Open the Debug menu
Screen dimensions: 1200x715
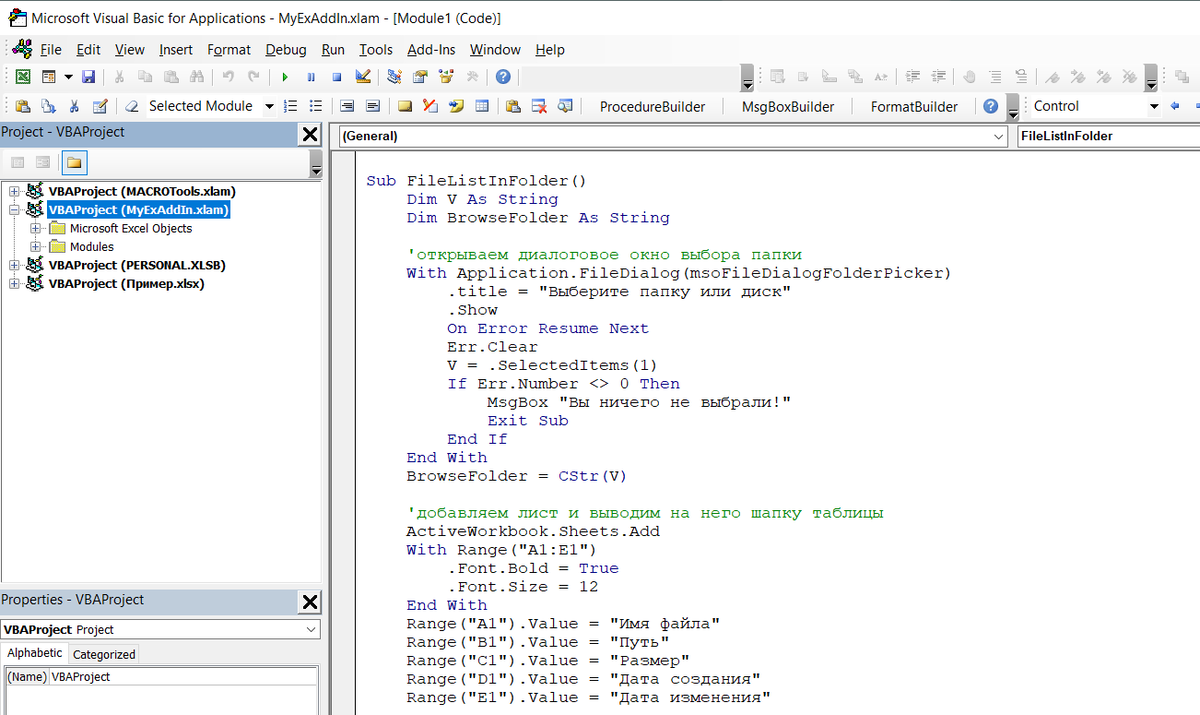(286, 49)
